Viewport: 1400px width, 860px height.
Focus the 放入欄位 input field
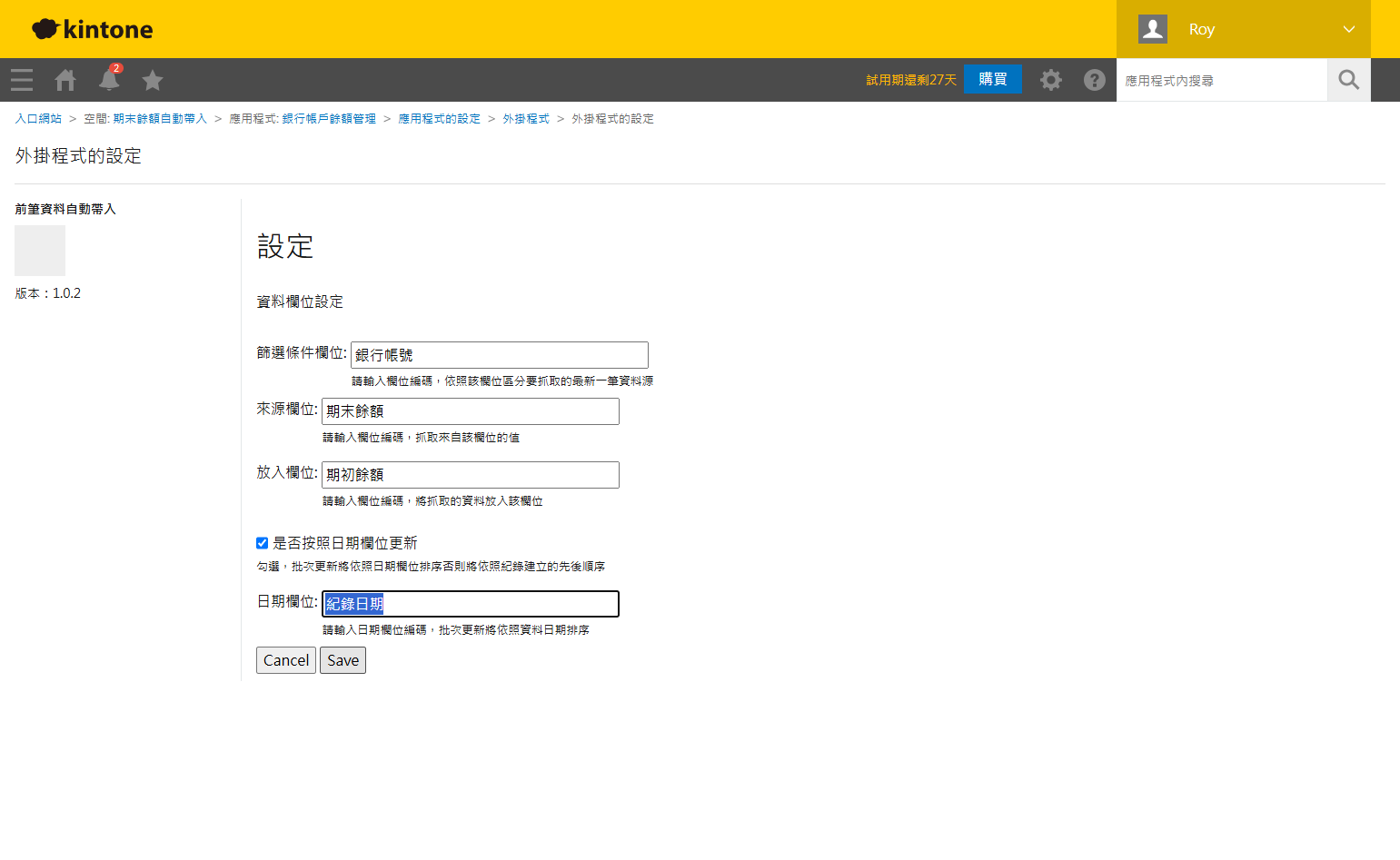(471, 475)
